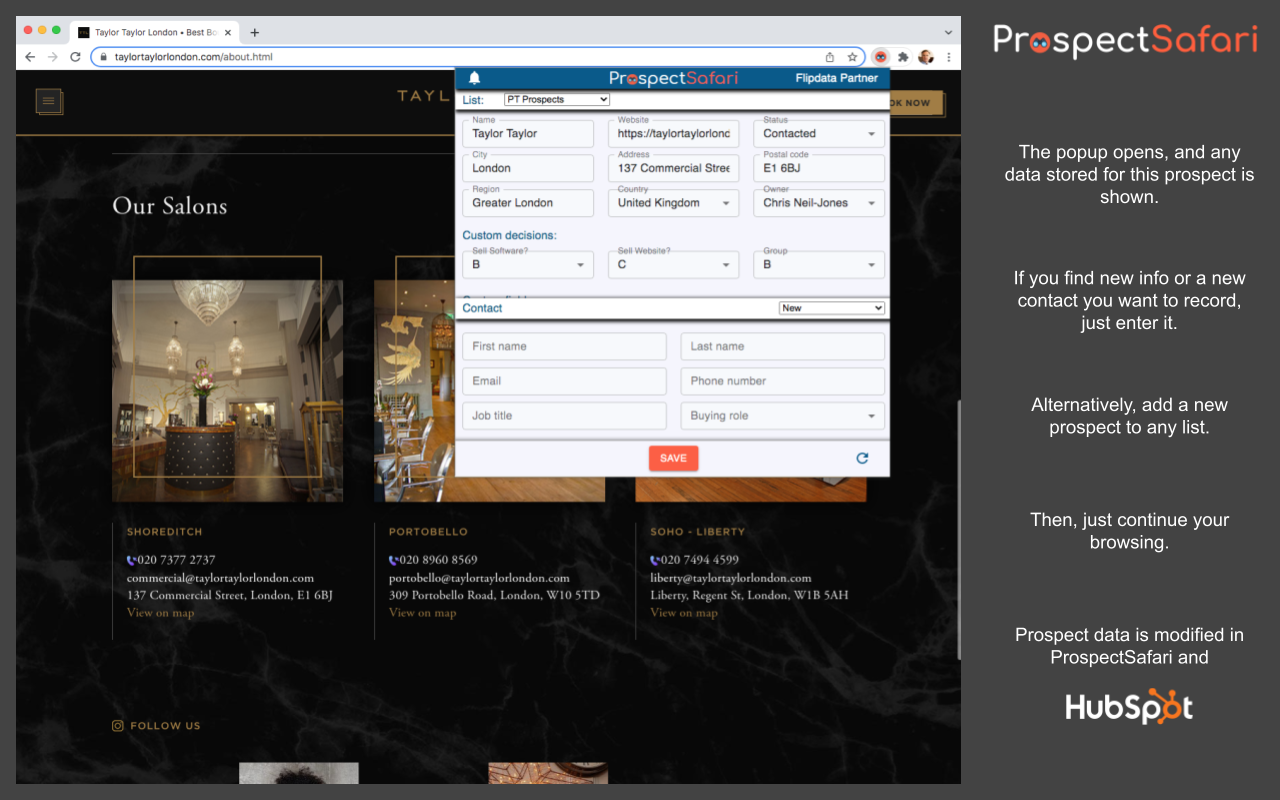
Task: Click the FOLLOW US text
Action: click(x=165, y=726)
